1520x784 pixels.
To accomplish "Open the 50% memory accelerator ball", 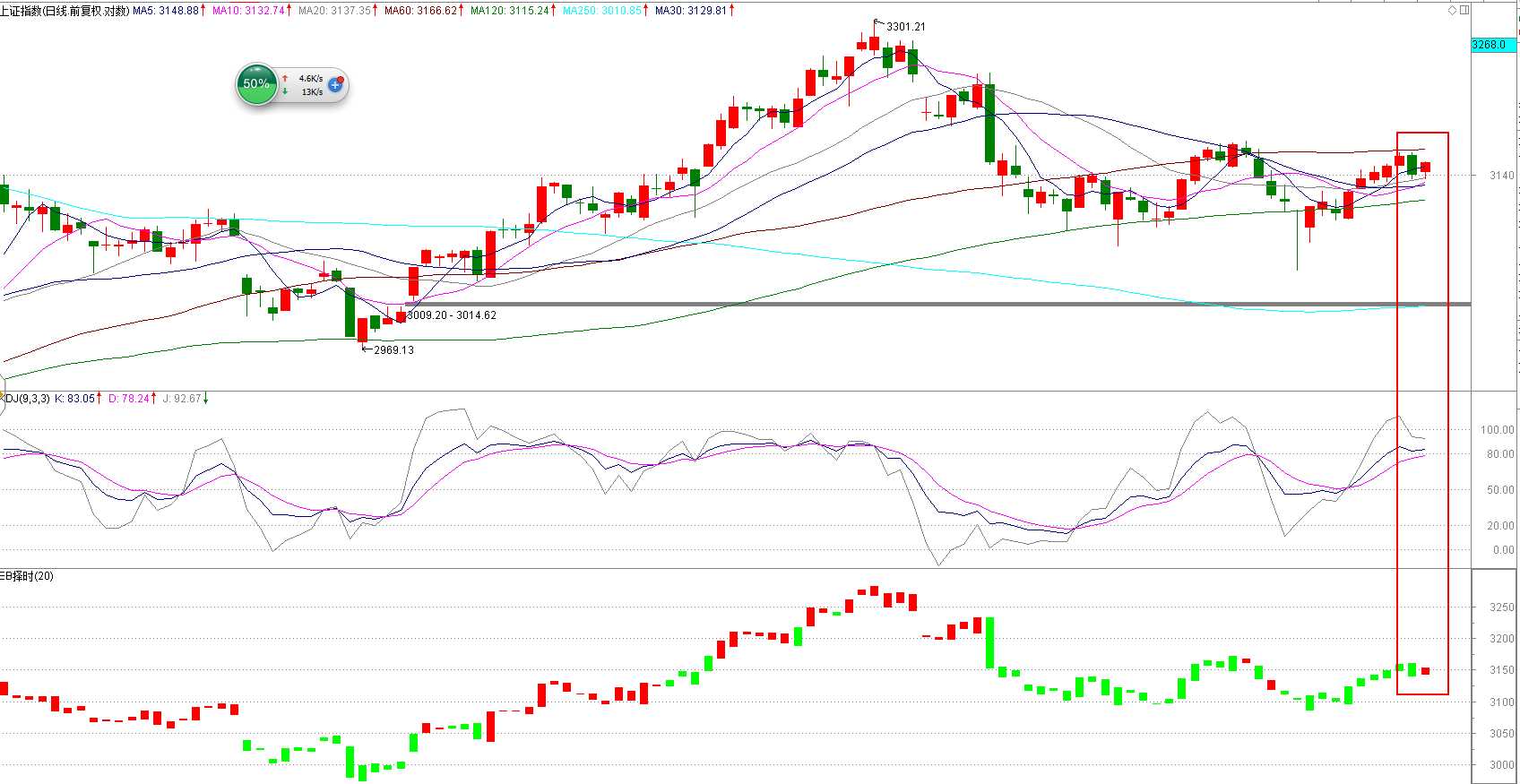I will click(x=257, y=84).
